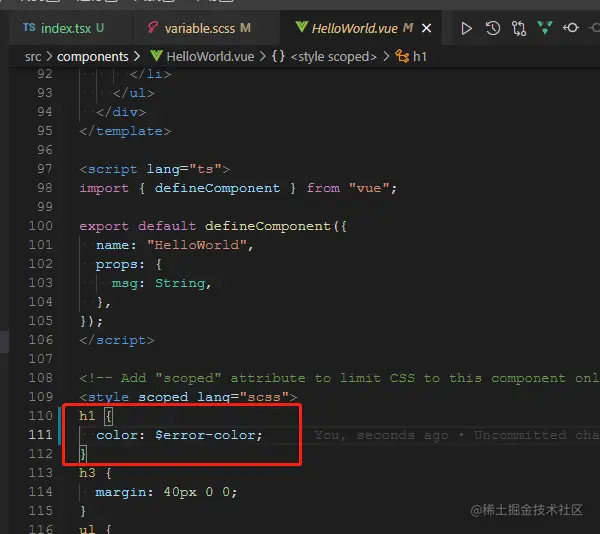The image size is (600, 534).
Task: Click String type on line 103
Action: tap(180, 283)
